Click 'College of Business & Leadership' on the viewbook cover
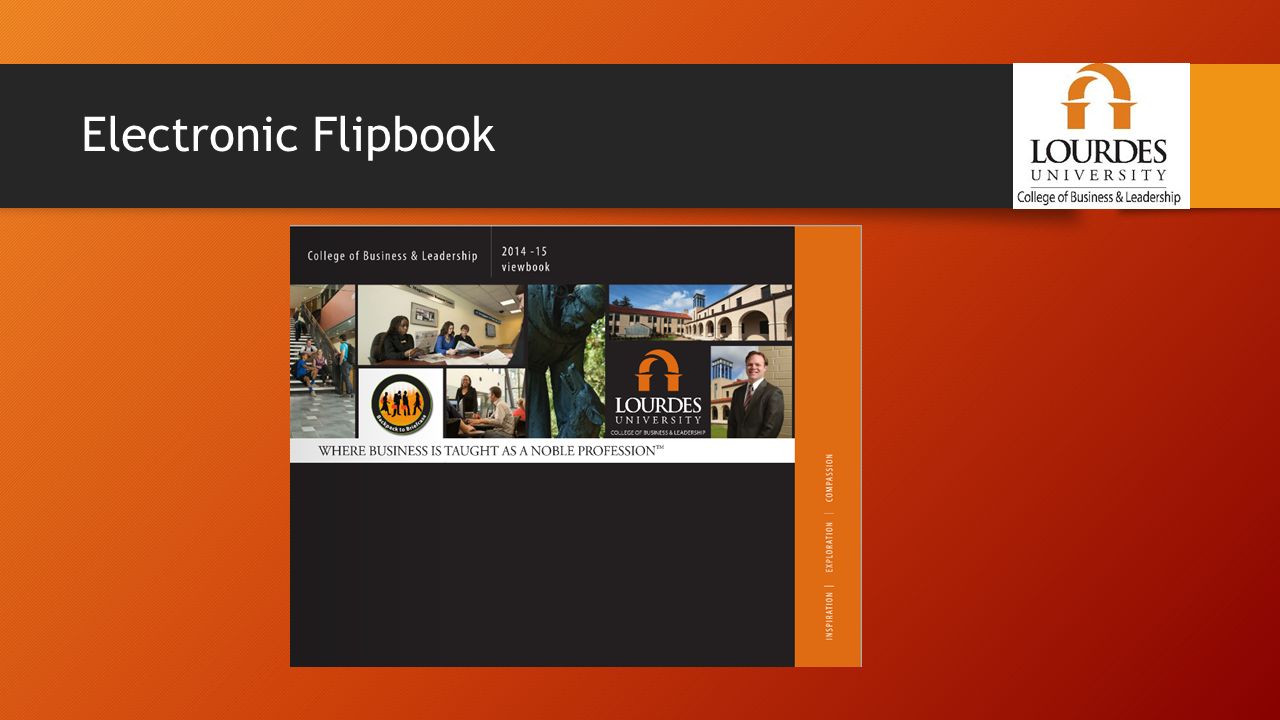This screenshot has width=1280, height=720. coord(392,256)
